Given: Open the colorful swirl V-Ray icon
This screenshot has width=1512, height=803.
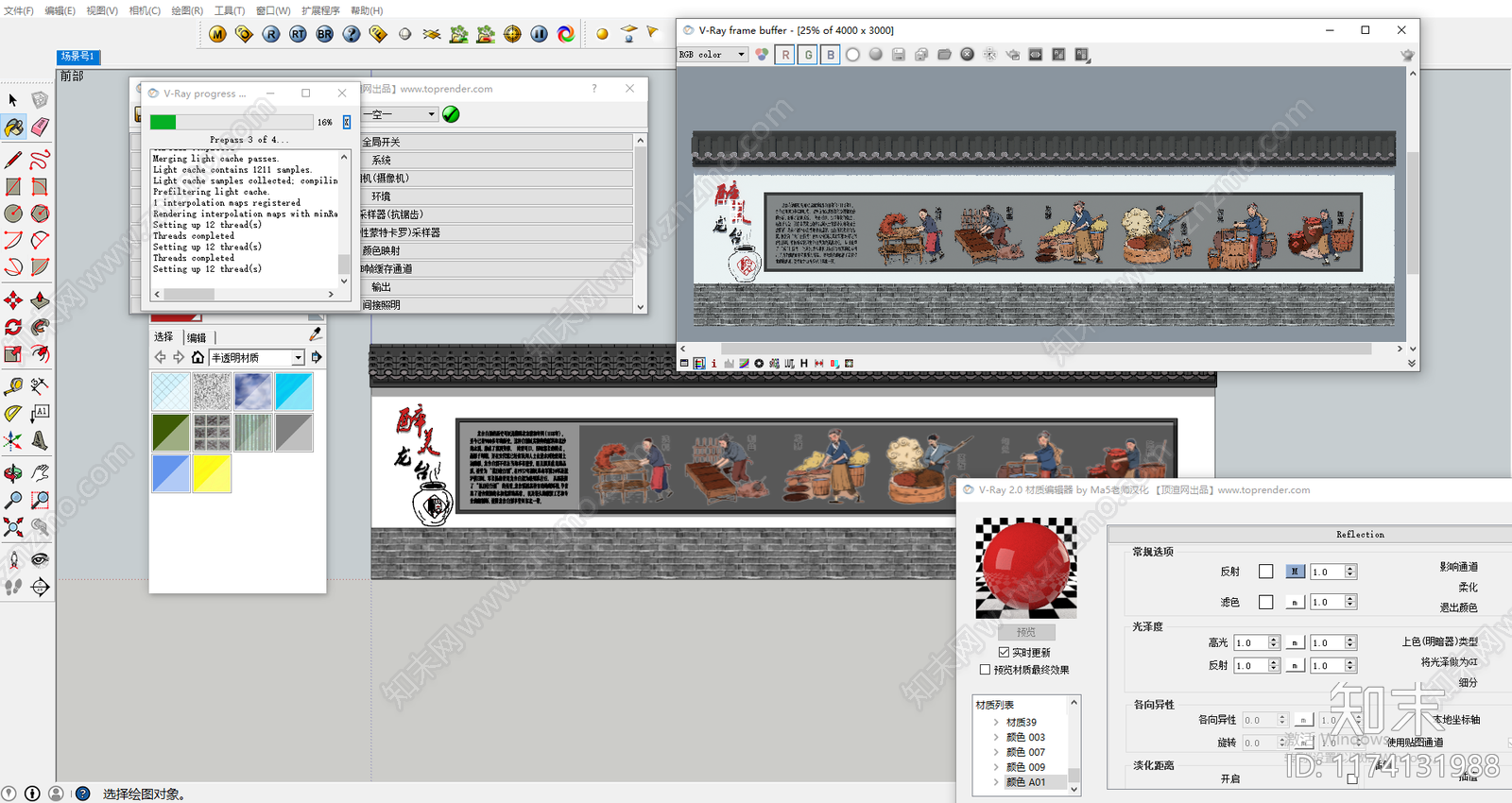Looking at the screenshot, I should click(565, 34).
